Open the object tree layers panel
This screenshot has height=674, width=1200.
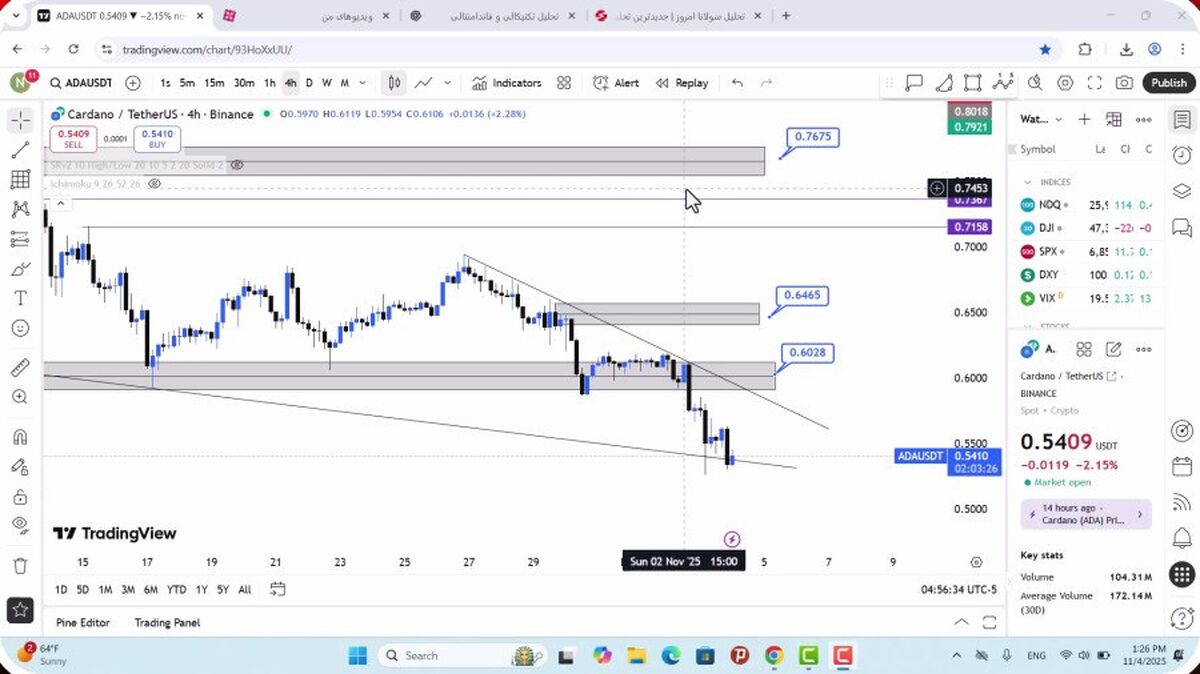click(x=1181, y=191)
